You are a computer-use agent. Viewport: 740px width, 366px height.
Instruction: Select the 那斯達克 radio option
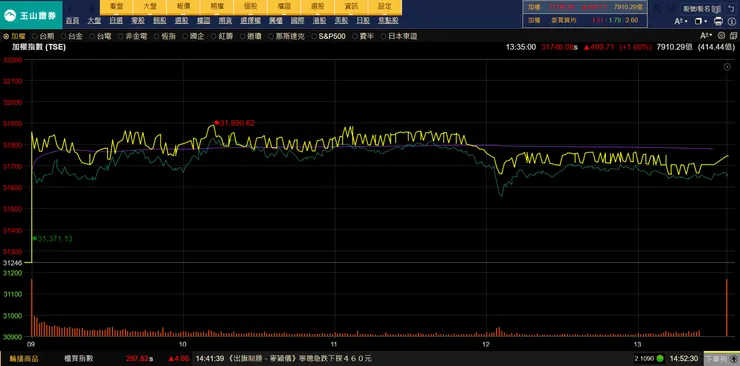286,36
